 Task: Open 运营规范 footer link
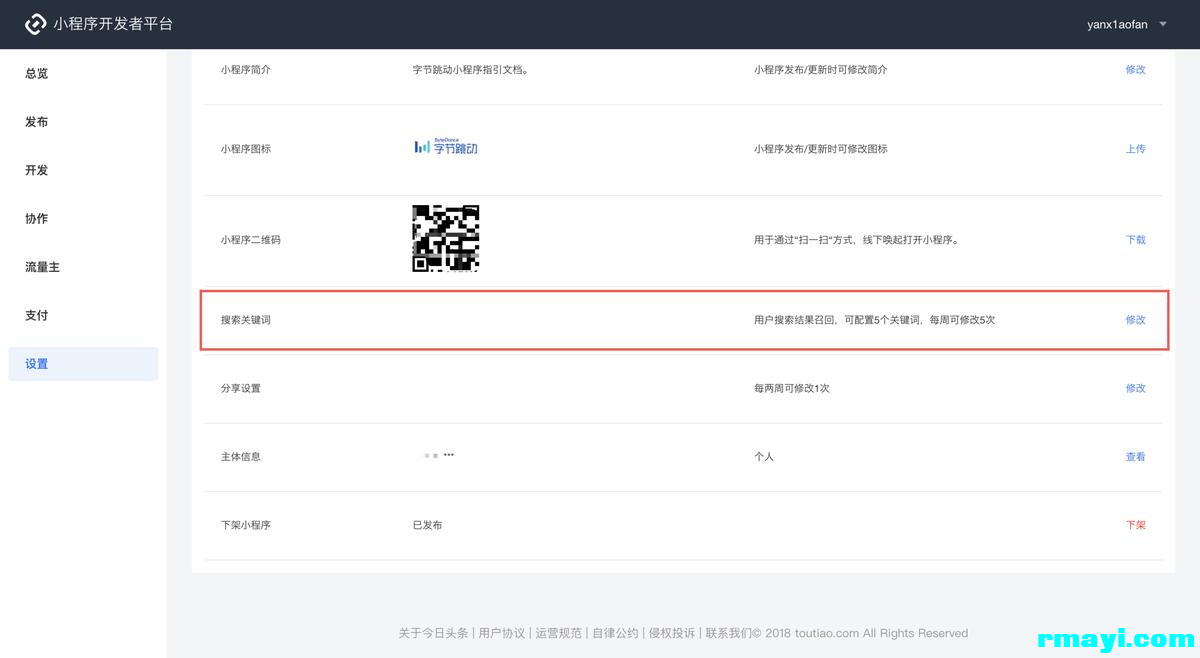pos(558,633)
